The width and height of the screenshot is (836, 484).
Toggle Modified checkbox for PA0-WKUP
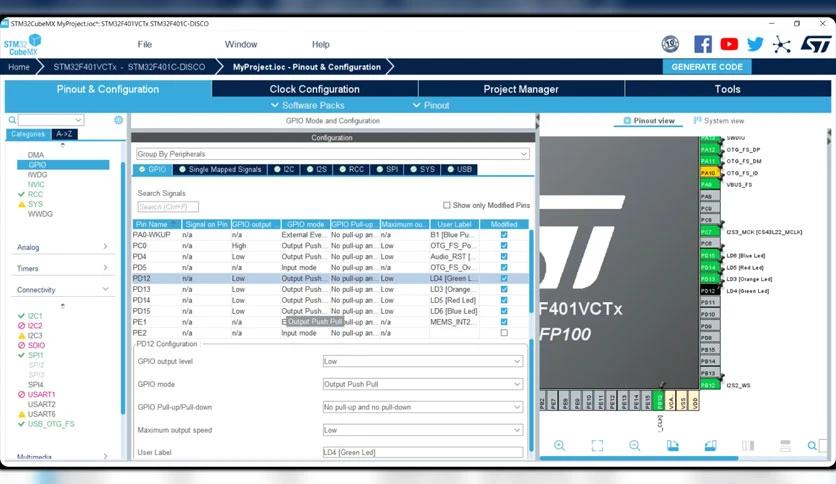click(x=504, y=235)
